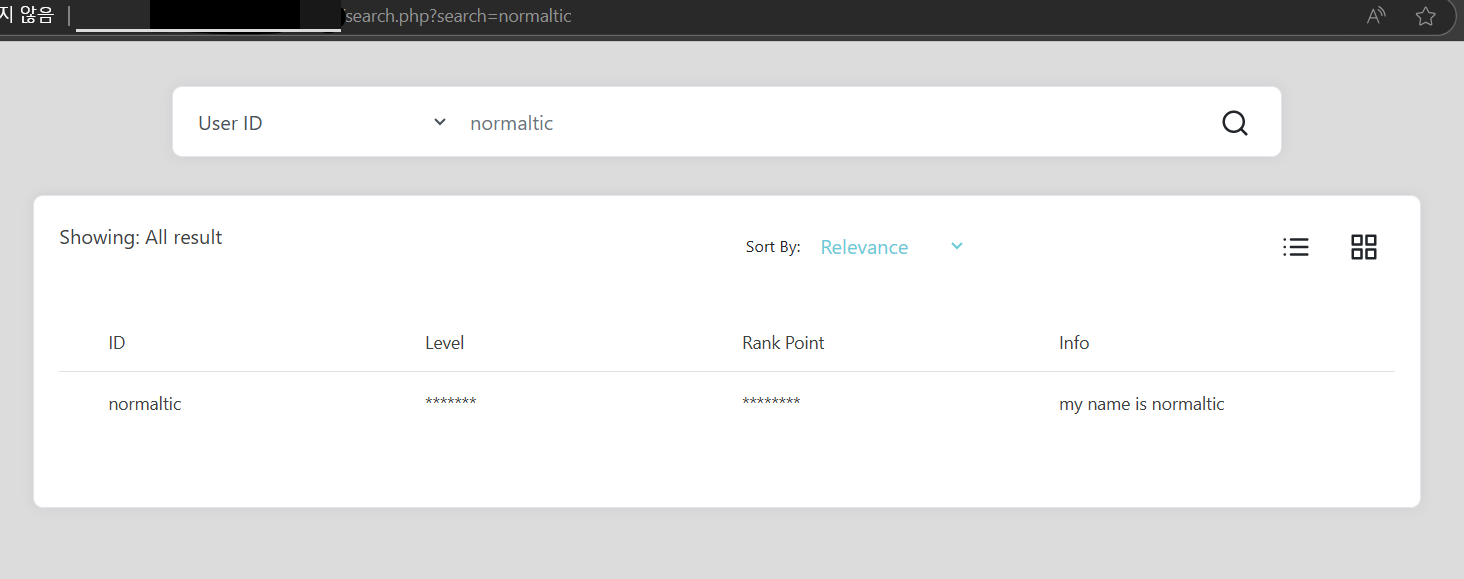Screen dimensions: 1464x579
Task: Click the magnifying glass search icon
Action: [1234, 122]
